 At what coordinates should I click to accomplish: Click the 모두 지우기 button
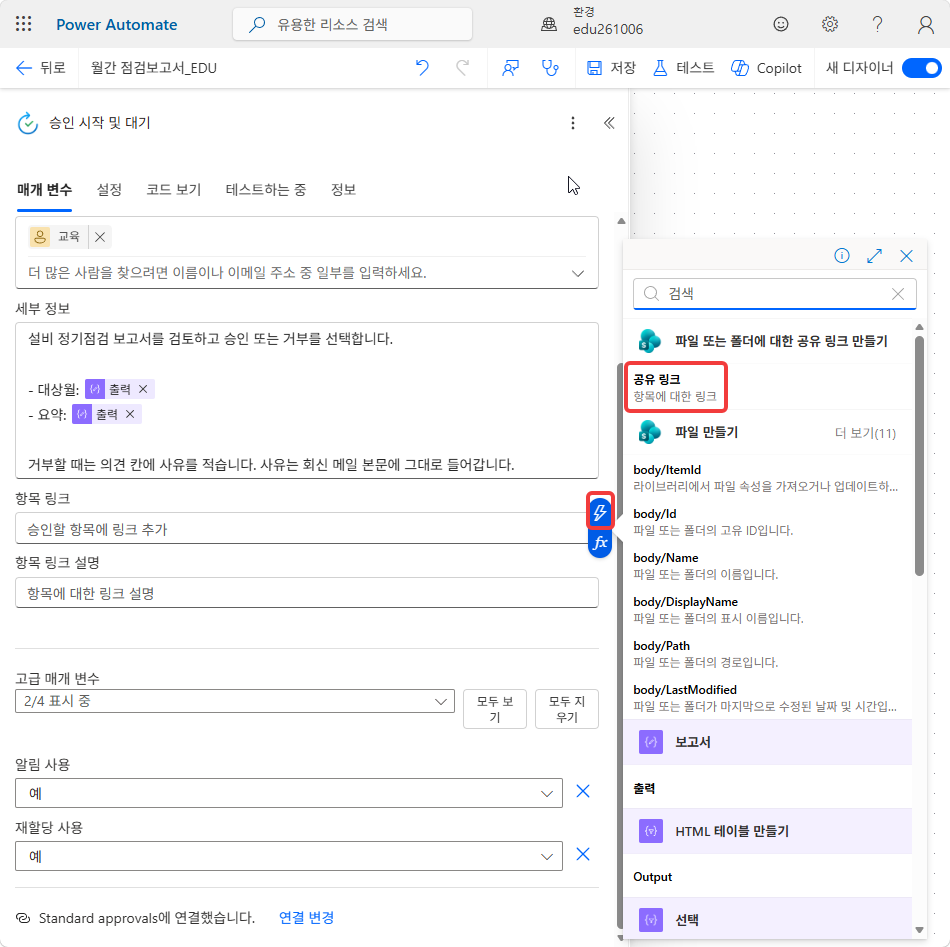(566, 709)
